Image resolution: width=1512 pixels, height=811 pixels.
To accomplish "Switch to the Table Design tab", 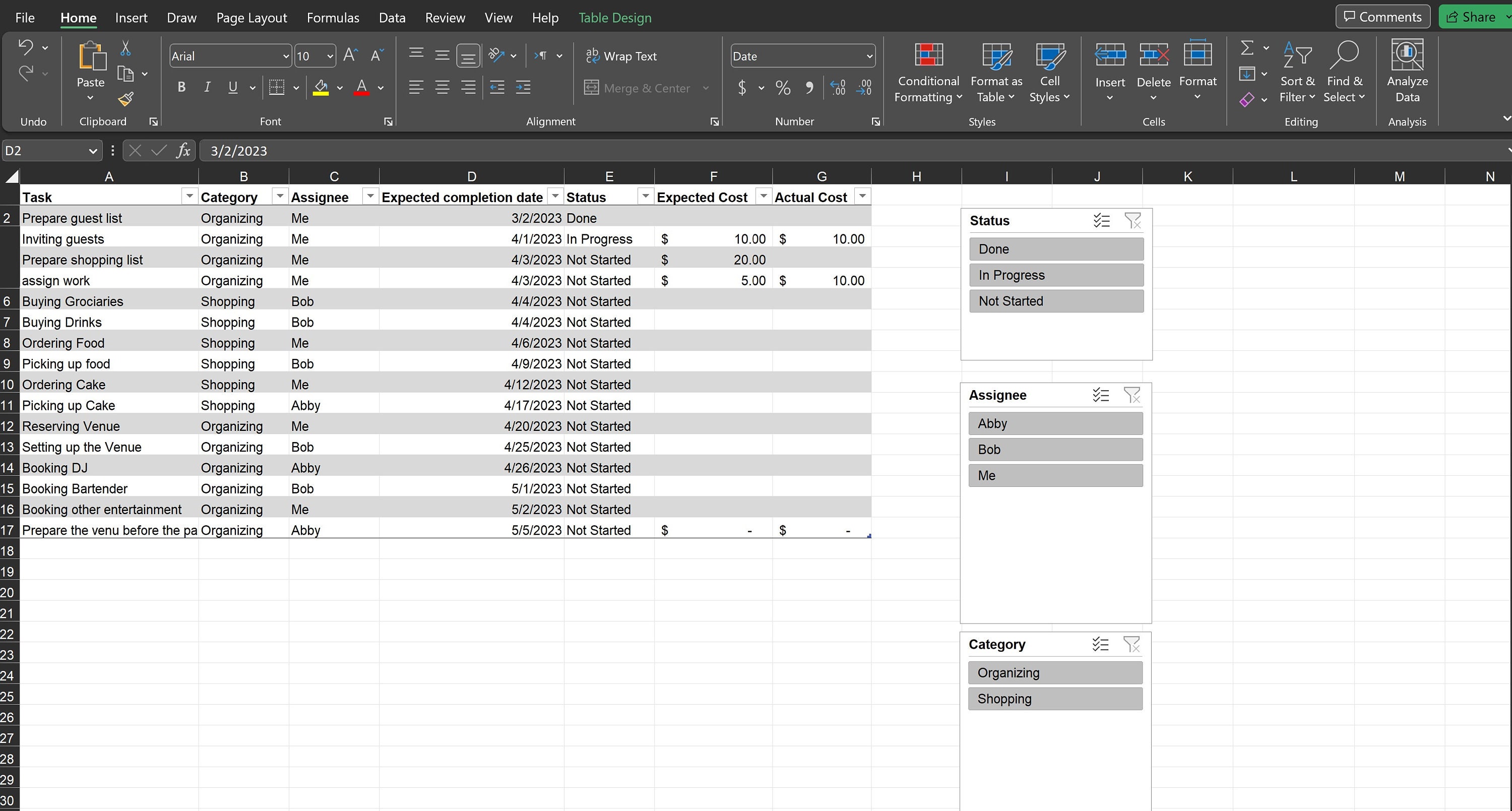I will pyautogui.click(x=614, y=18).
